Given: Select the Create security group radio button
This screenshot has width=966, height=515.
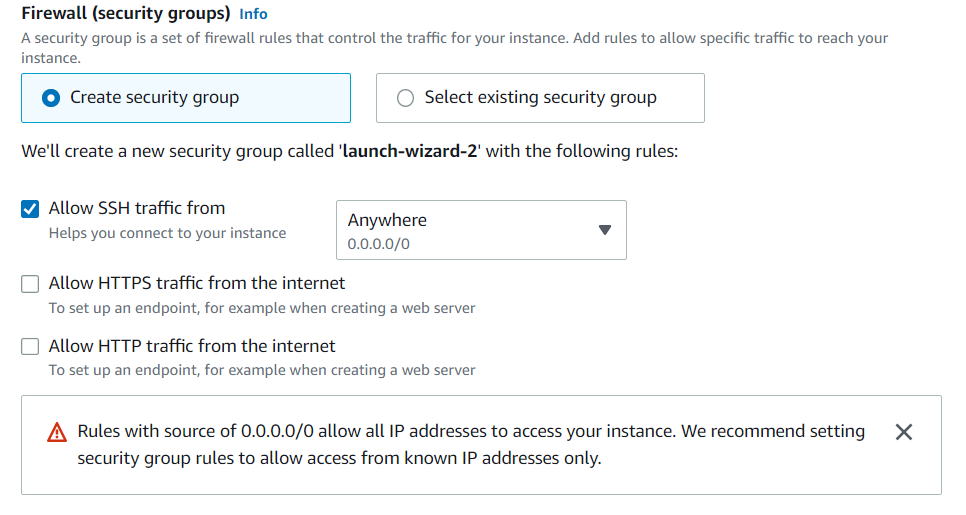Looking at the screenshot, I should coord(51,98).
